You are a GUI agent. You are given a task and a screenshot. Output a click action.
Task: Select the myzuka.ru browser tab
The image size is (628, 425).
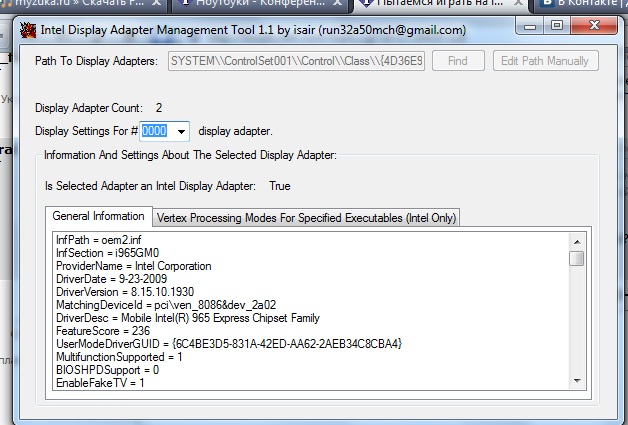tap(82, 5)
